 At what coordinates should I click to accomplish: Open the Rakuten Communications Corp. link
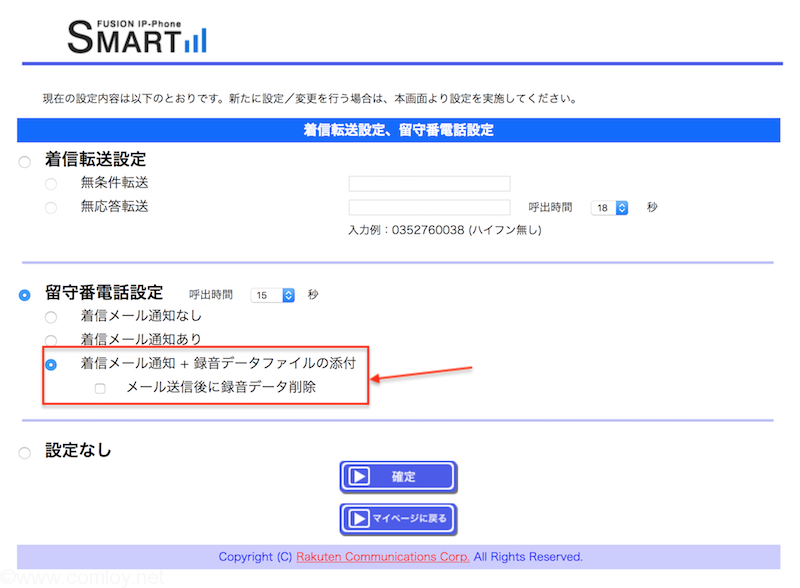coord(383,556)
